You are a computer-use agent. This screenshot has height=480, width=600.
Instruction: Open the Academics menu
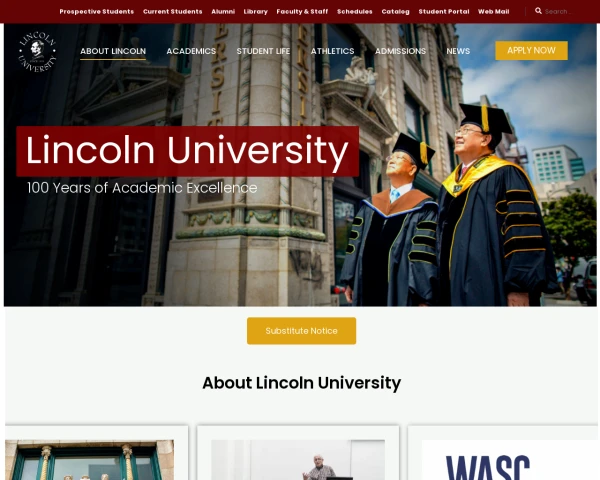pyautogui.click(x=191, y=51)
